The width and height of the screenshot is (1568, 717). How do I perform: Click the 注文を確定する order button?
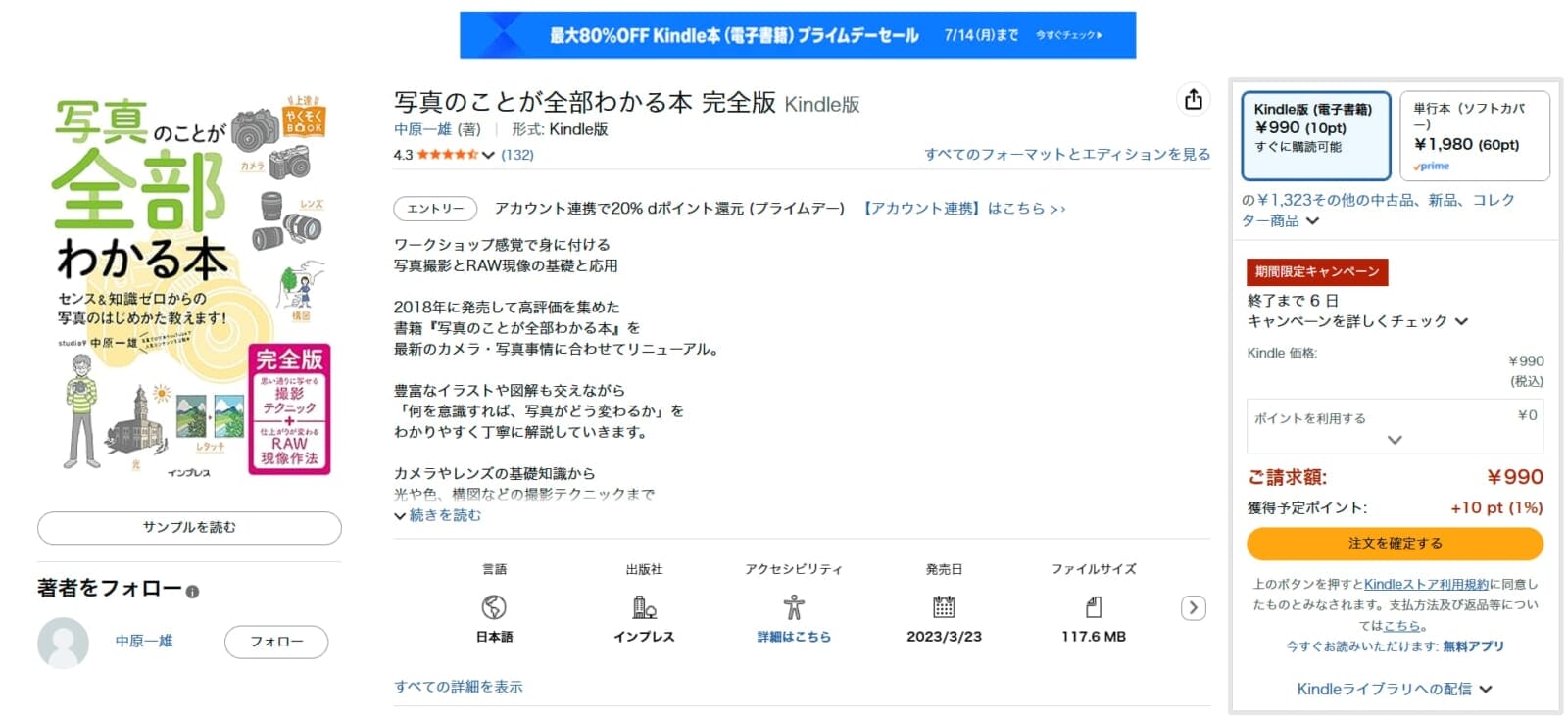point(1395,544)
